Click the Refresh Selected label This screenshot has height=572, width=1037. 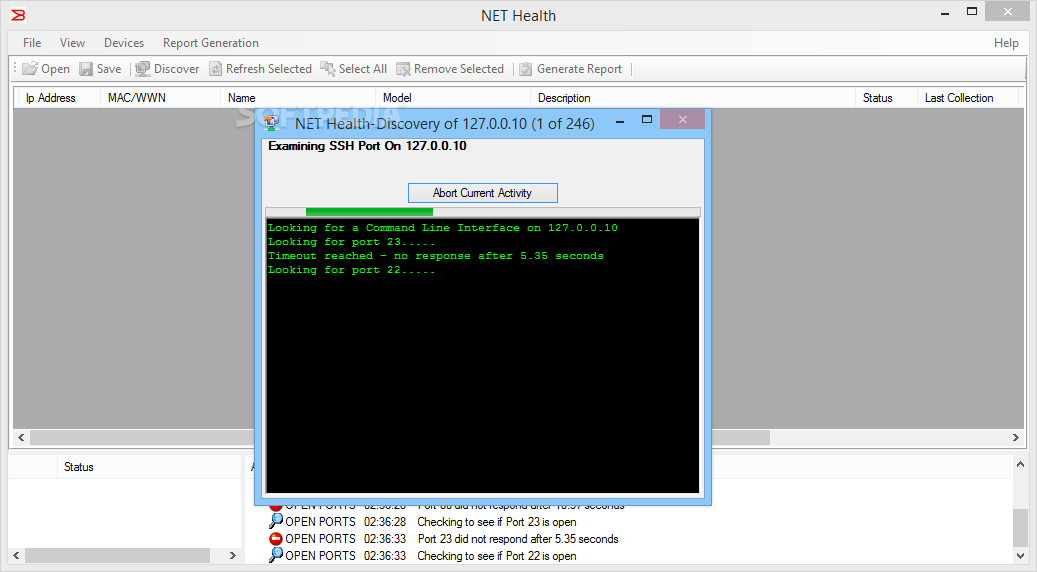tap(269, 69)
